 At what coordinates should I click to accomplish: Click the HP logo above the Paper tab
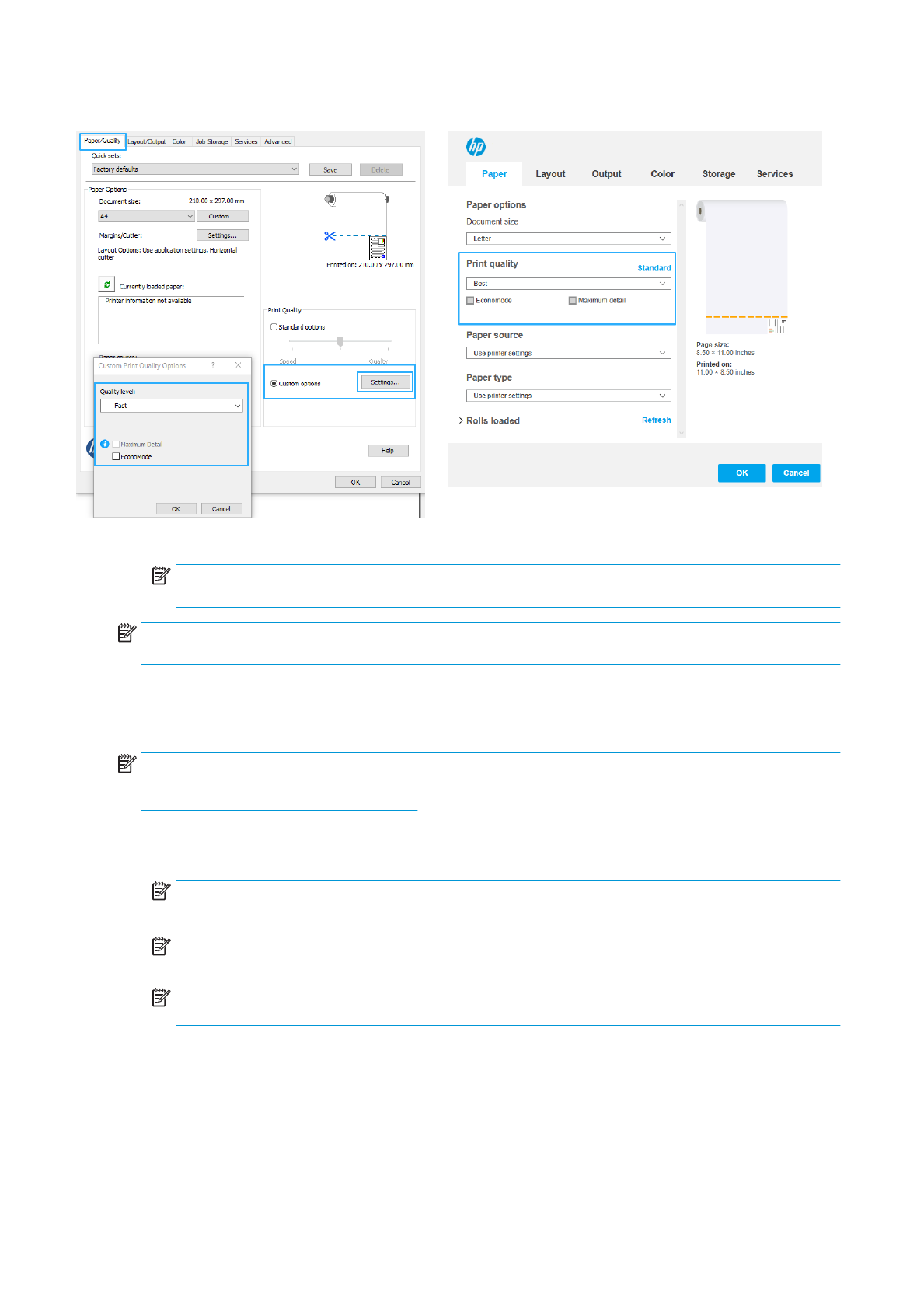476,146
